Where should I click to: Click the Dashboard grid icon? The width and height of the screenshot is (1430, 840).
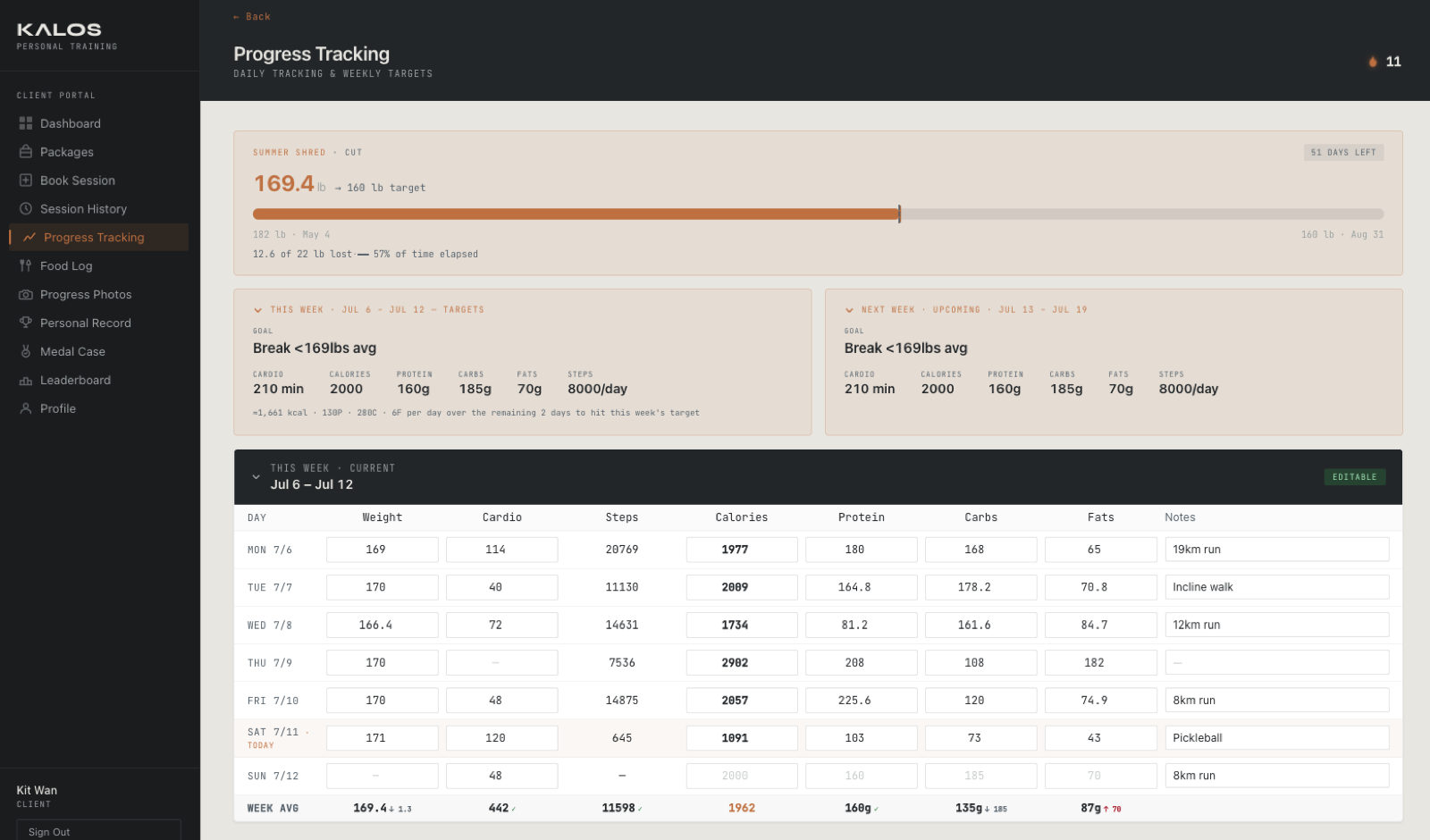click(26, 123)
